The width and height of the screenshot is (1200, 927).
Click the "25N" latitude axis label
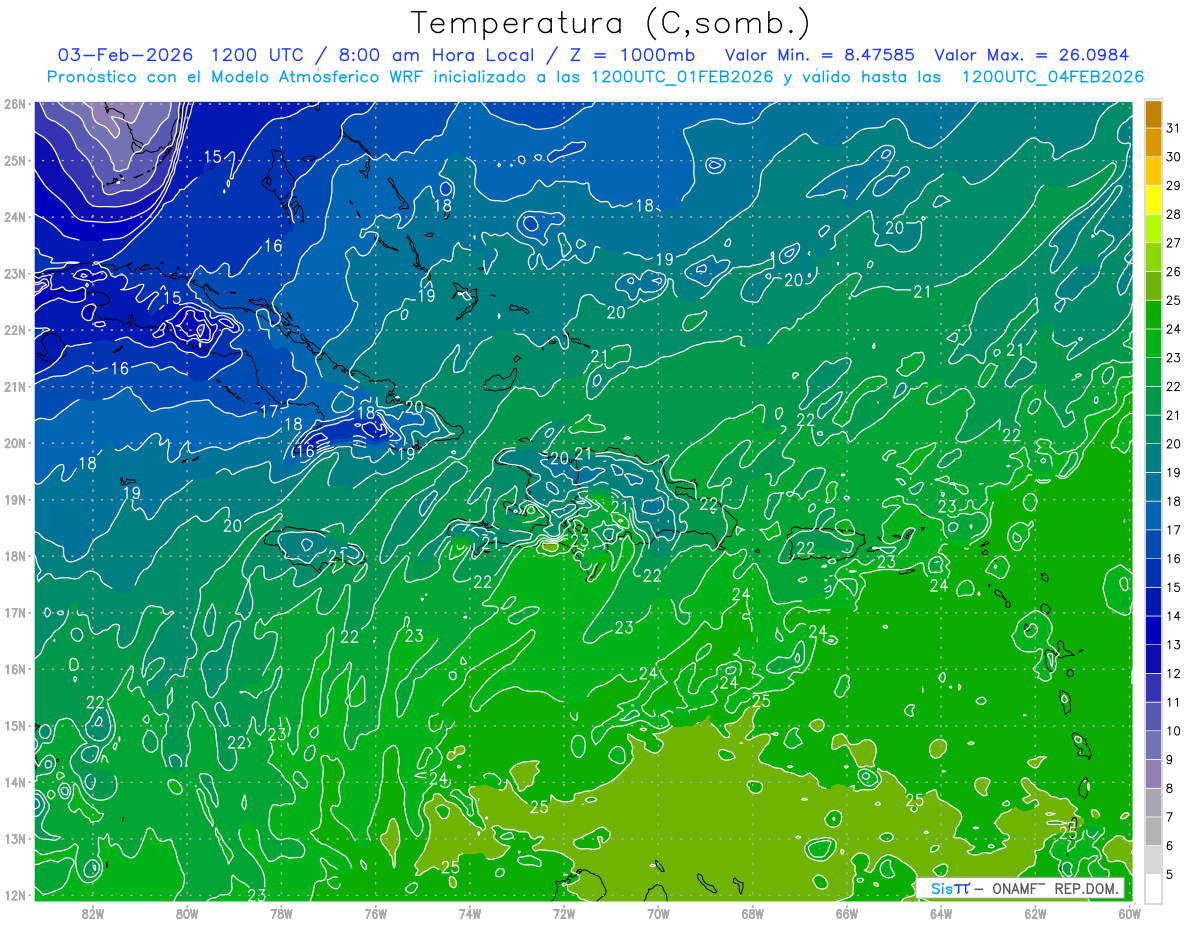(14, 160)
